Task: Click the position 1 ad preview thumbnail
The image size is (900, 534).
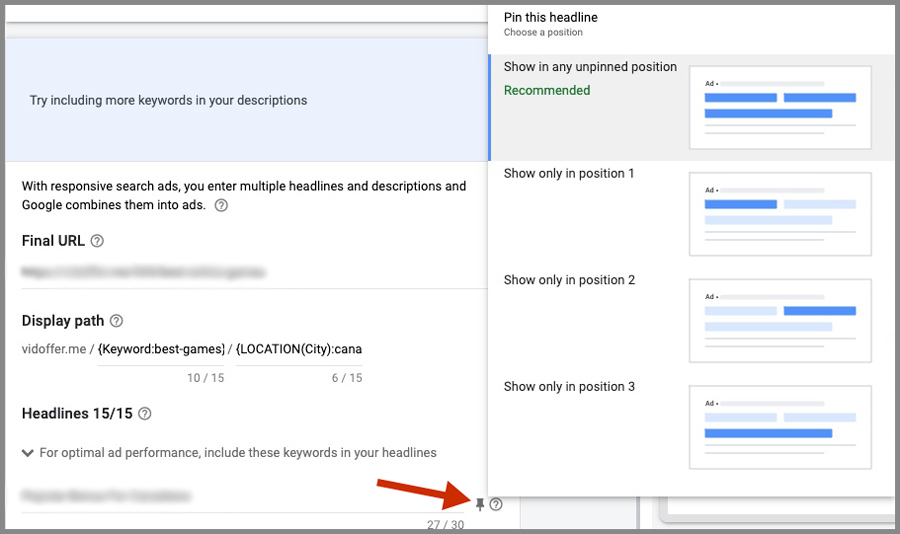Action: (x=780, y=214)
